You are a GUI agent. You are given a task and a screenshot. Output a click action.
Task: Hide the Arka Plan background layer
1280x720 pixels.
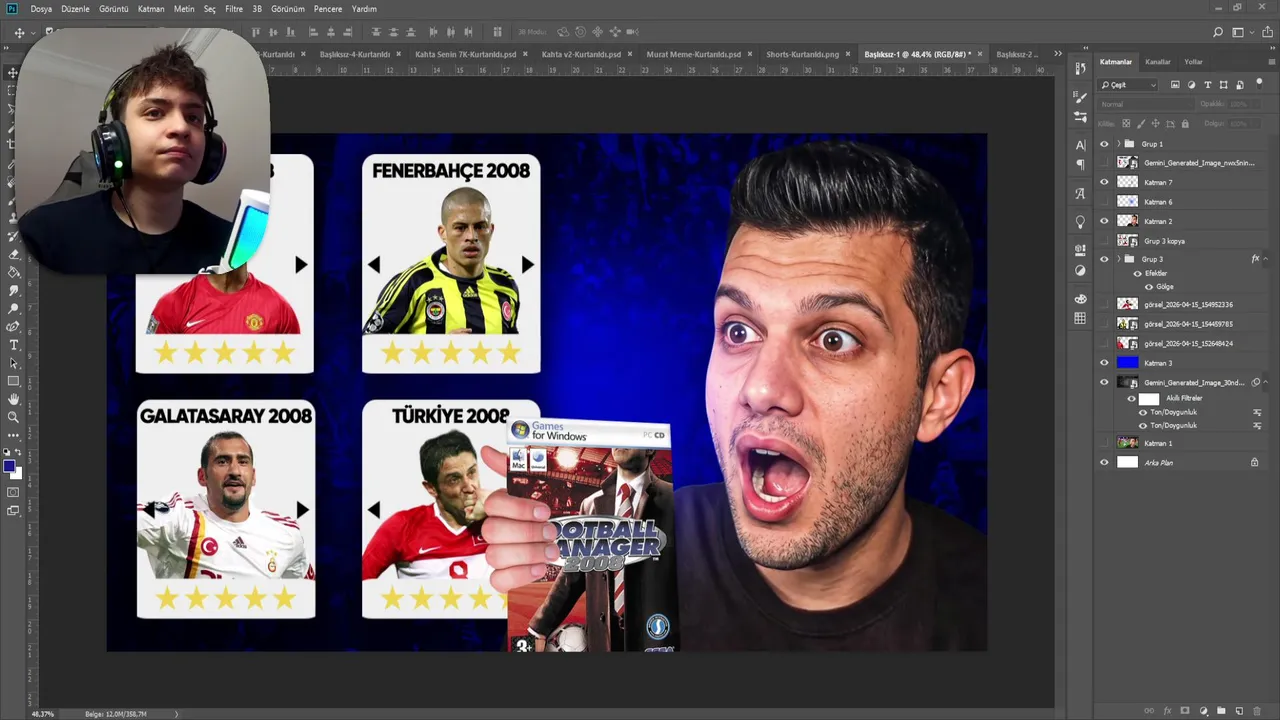point(1104,462)
